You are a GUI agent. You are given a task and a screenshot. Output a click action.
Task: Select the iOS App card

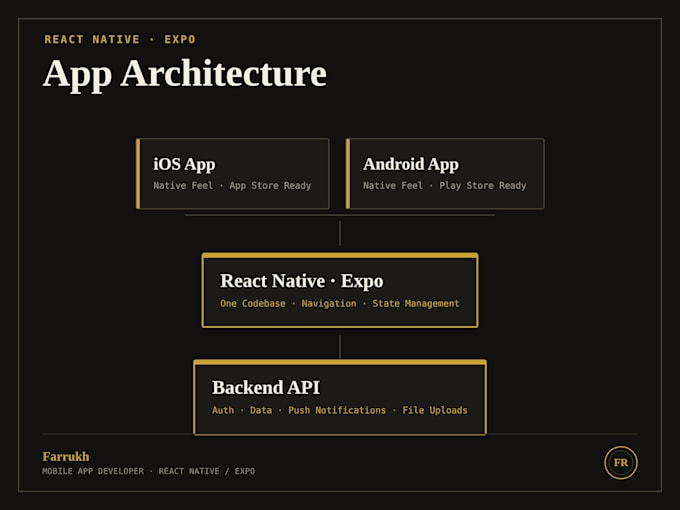[x=232, y=173]
